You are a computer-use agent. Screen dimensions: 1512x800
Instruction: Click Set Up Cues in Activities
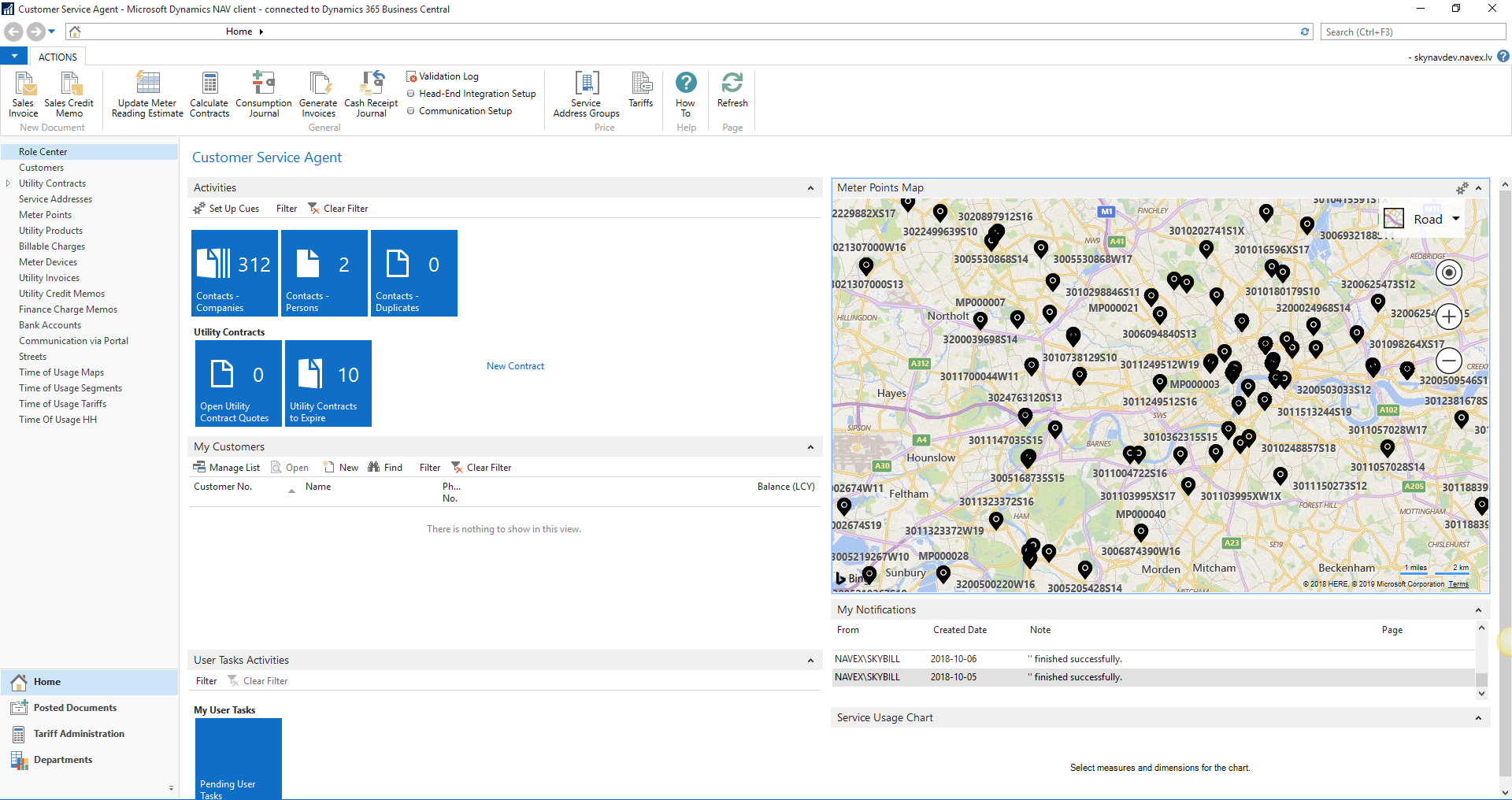tap(226, 209)
